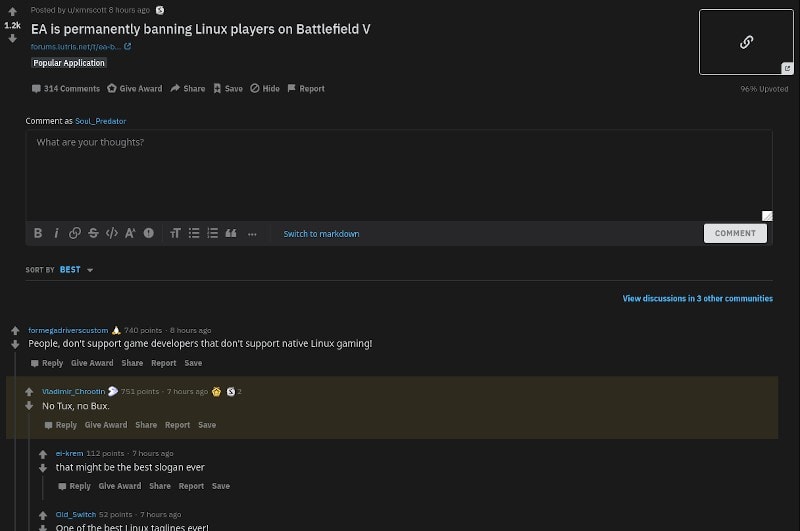Open the Sort By Best dropdown
Image resolution: width=800 pixels, height=531 pixels.
(76, 270)
